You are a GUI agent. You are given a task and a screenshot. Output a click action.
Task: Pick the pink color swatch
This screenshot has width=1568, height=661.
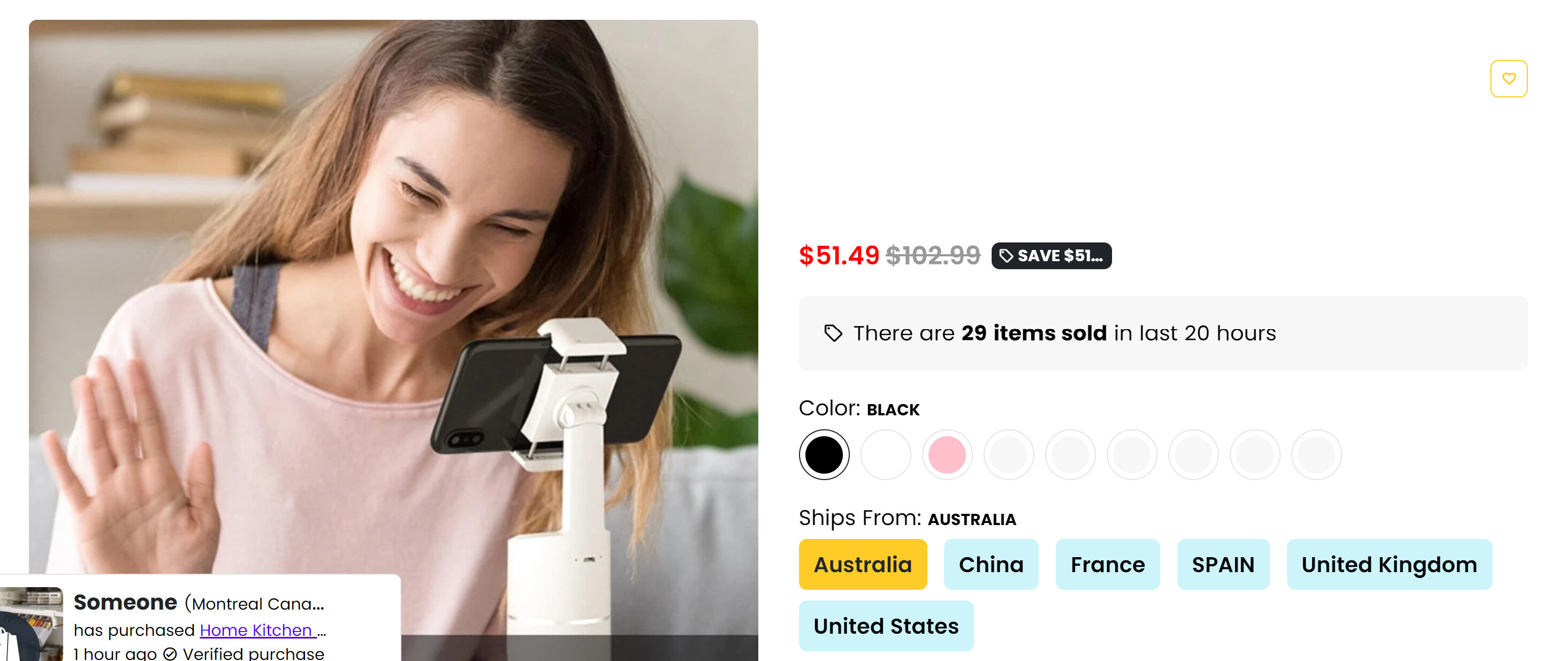tap(947, 454)
